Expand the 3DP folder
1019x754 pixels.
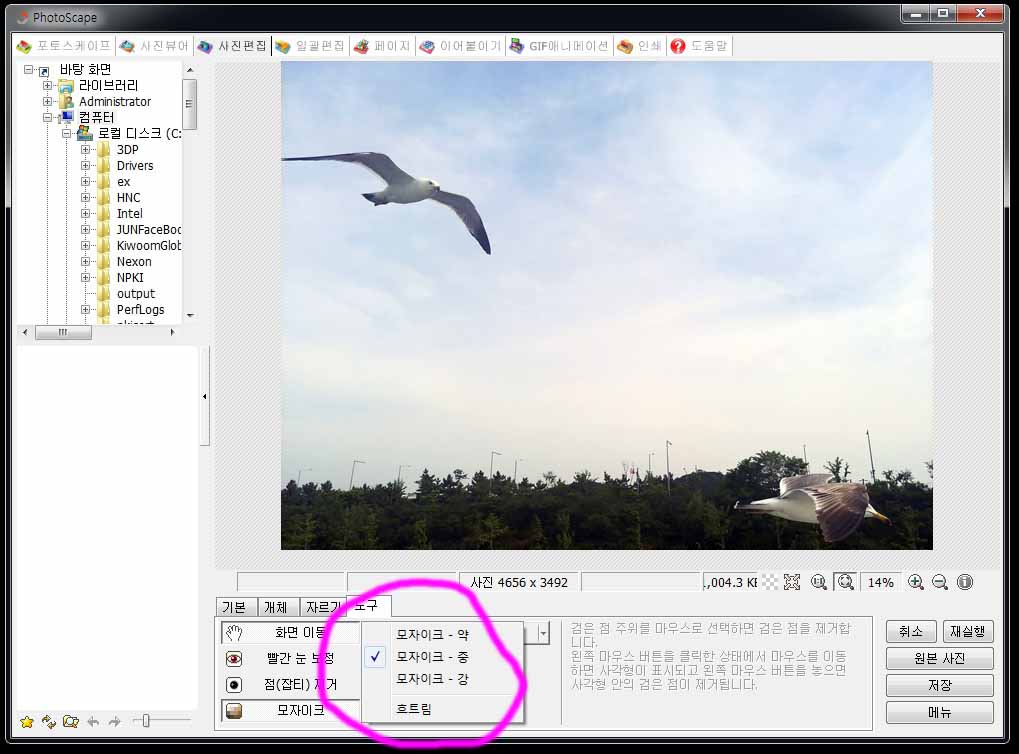(x=85, y=150)
